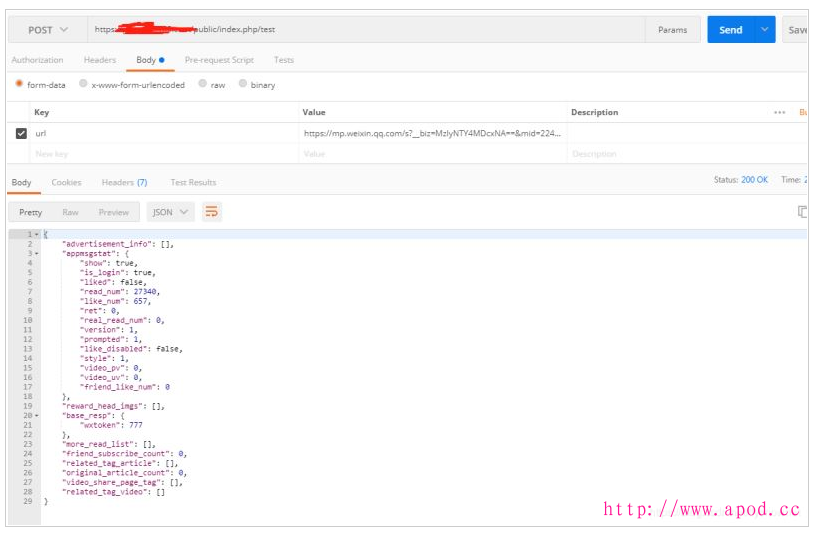This screenshot has height=536, width=820.
Task: Click the "like_disabled": false line
Action: (131, 349)
